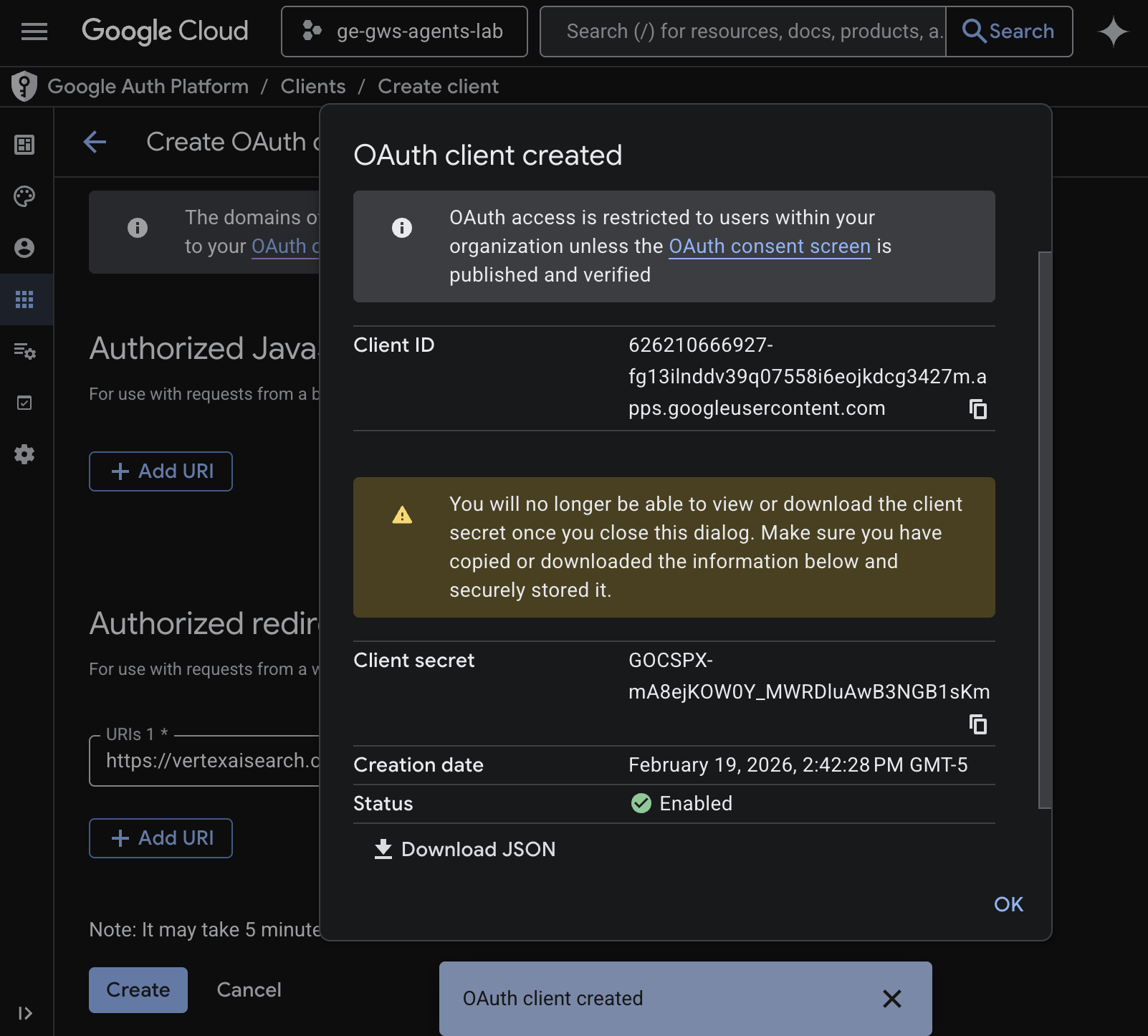The image size is (1148, 1036).
Task: Open the main navigation hamburger menu
Action: point(34,32)
